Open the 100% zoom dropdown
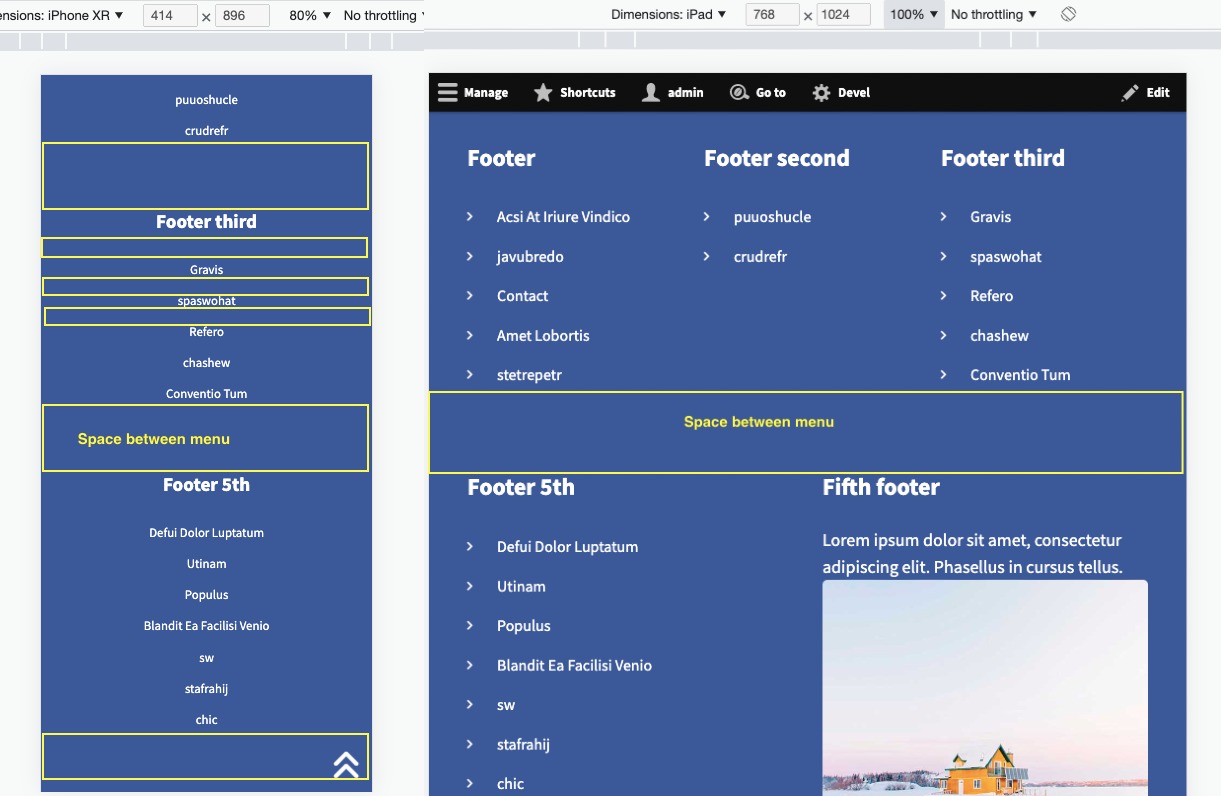This screenshot has width=1221, height=796. pos(911,14)
